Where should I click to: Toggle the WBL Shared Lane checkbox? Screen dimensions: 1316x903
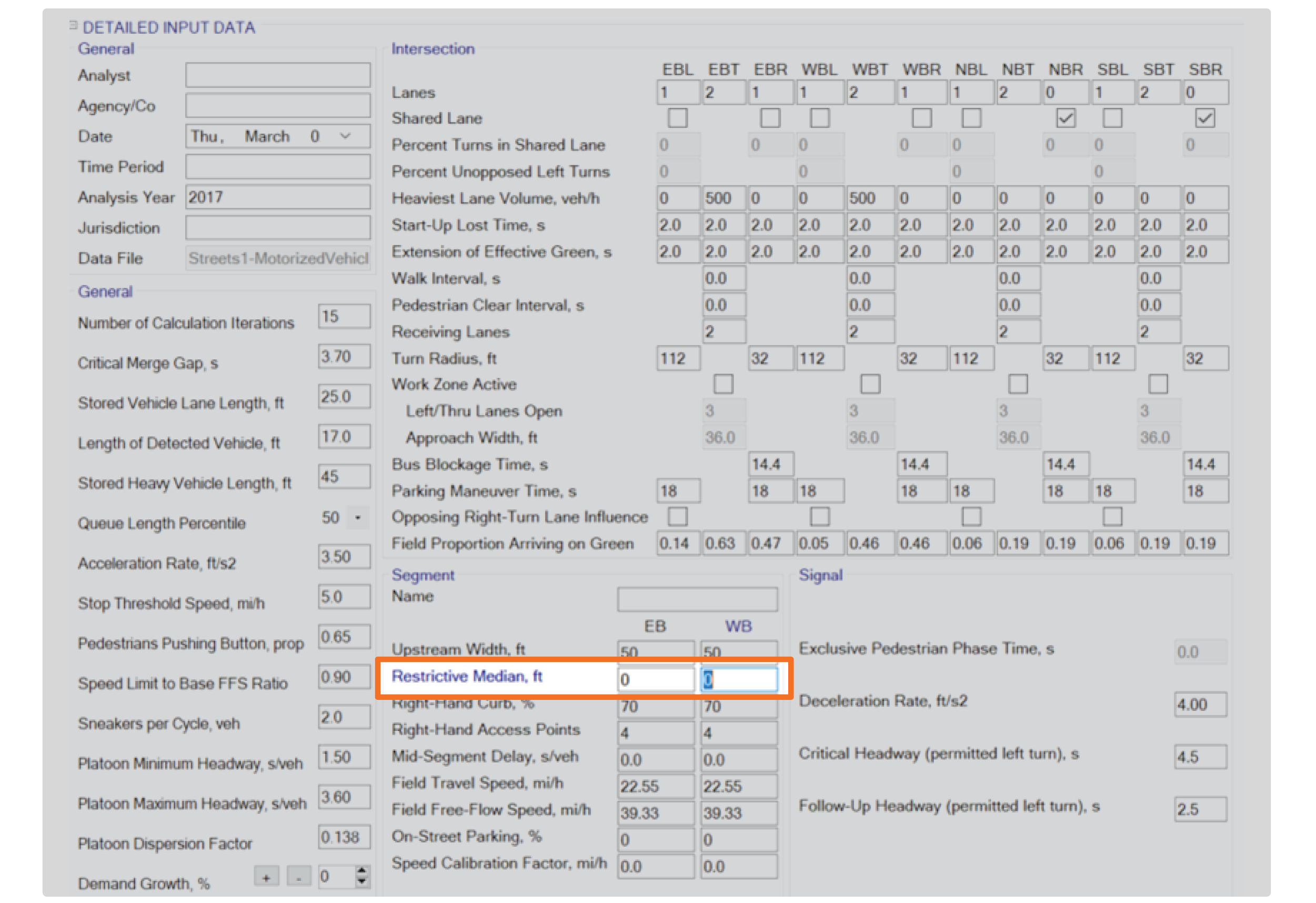pyautogui.click(x=819, y=118)
